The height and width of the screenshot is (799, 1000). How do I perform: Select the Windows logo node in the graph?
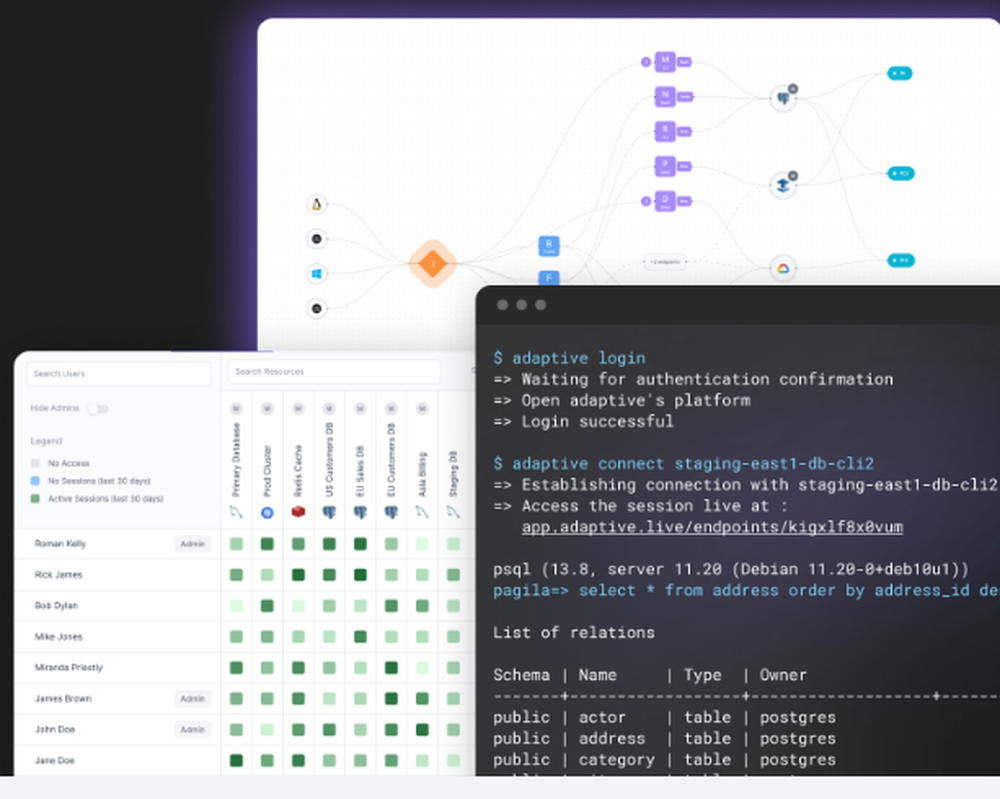click(x=316, y=274)
